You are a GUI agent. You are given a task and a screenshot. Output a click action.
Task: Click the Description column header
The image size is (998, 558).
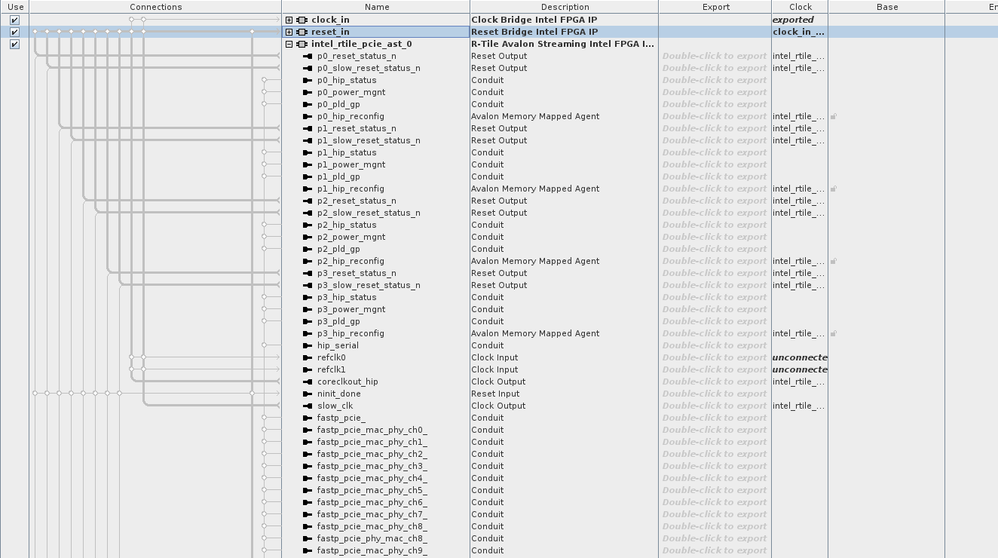click(565, 7)
